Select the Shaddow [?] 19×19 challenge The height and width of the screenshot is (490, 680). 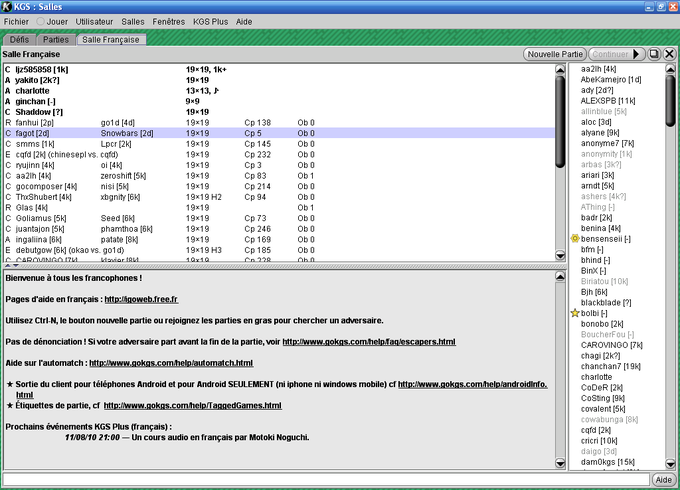279,112
